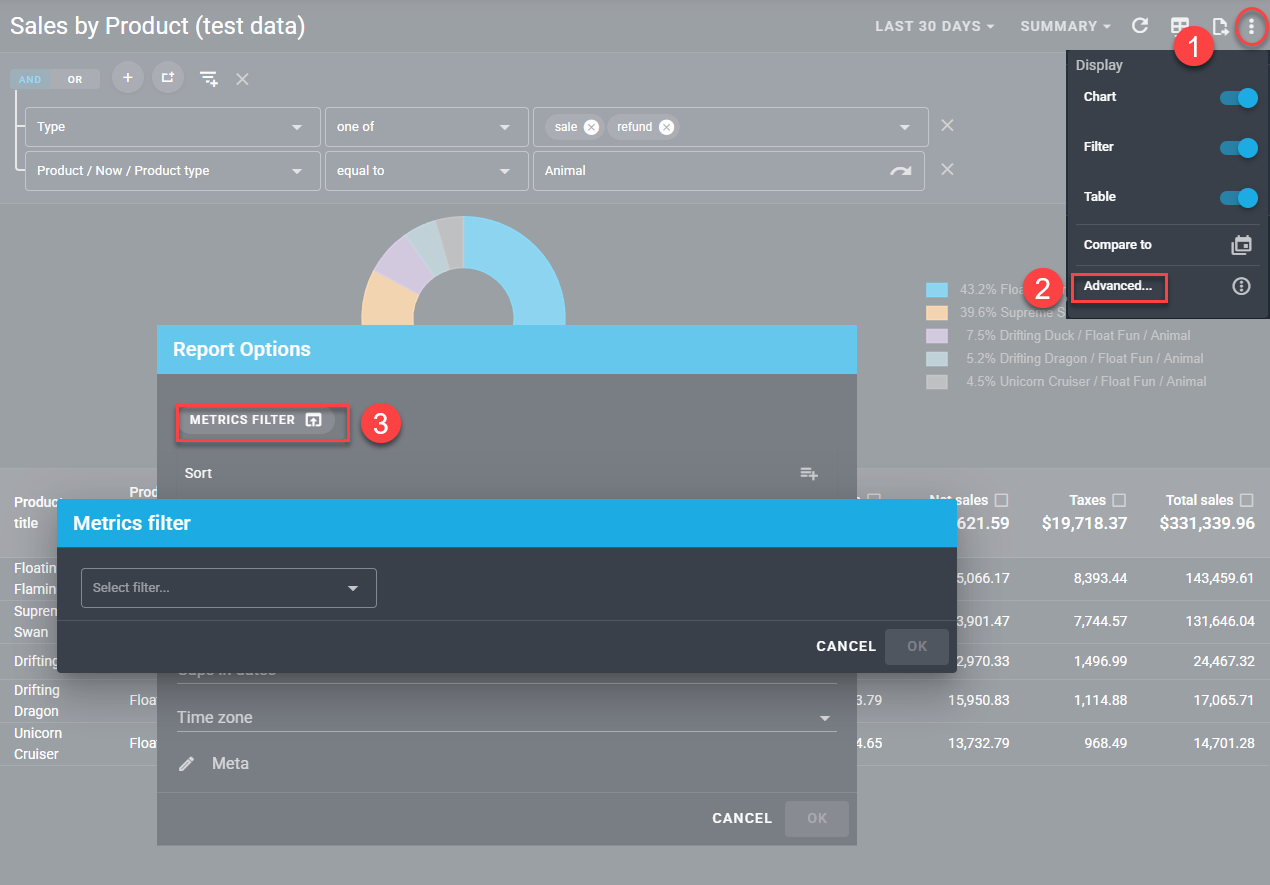Expand the Last 30 Days date range
The height and width of the screenshot is (885, 1270).
point(934,26)
